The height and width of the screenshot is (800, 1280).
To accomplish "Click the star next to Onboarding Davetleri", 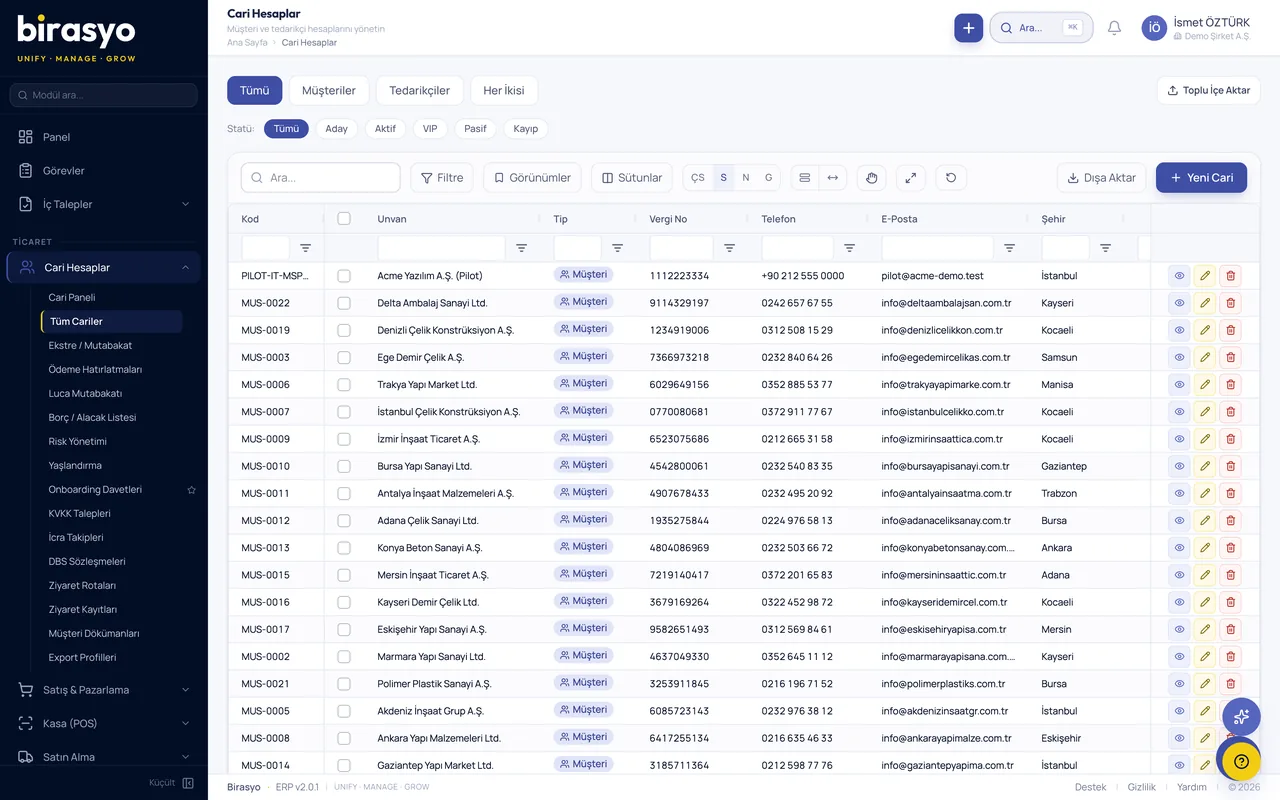I will [x=191, y=490].
